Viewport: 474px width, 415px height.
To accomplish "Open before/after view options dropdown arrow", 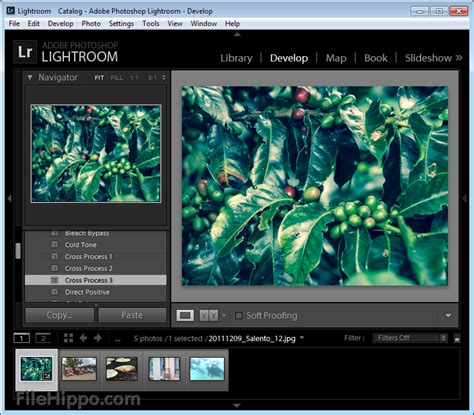I will [224, 315].
